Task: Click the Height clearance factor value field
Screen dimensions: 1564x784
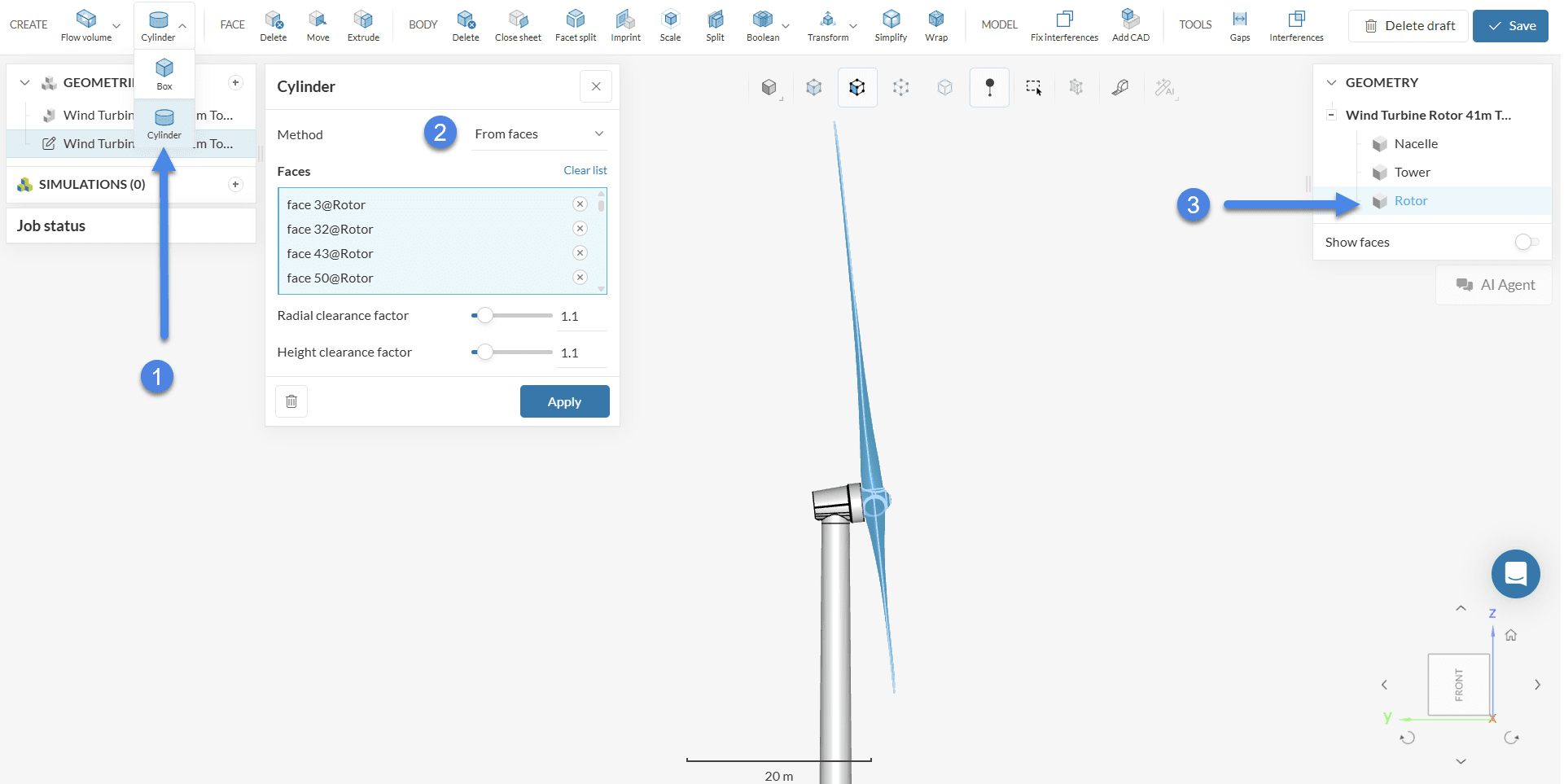Action: tap(581, 353)
